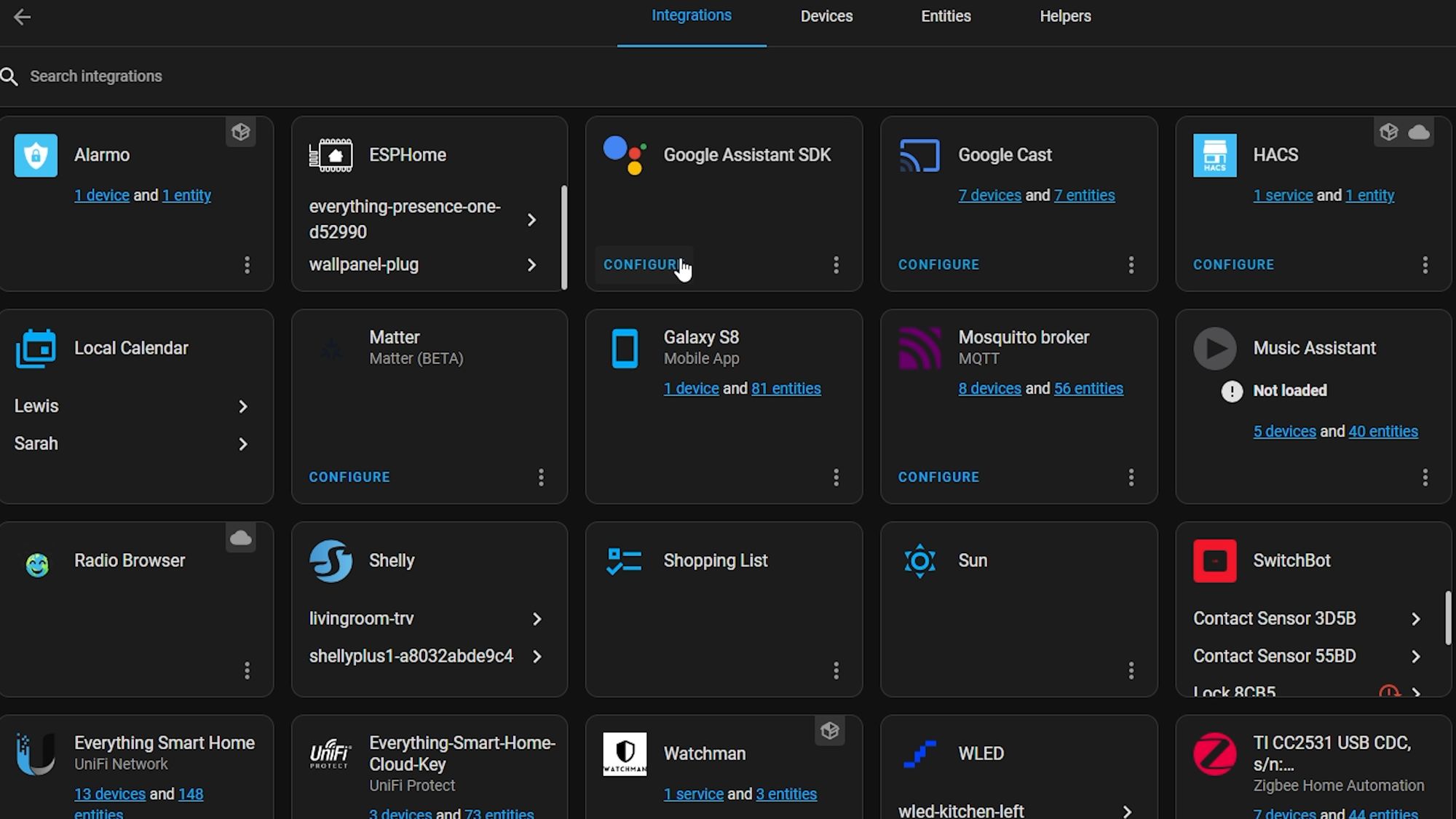1456x819 pixels.
Task: Click the Google Cast logo icon
Action: (x=919, y=155)
